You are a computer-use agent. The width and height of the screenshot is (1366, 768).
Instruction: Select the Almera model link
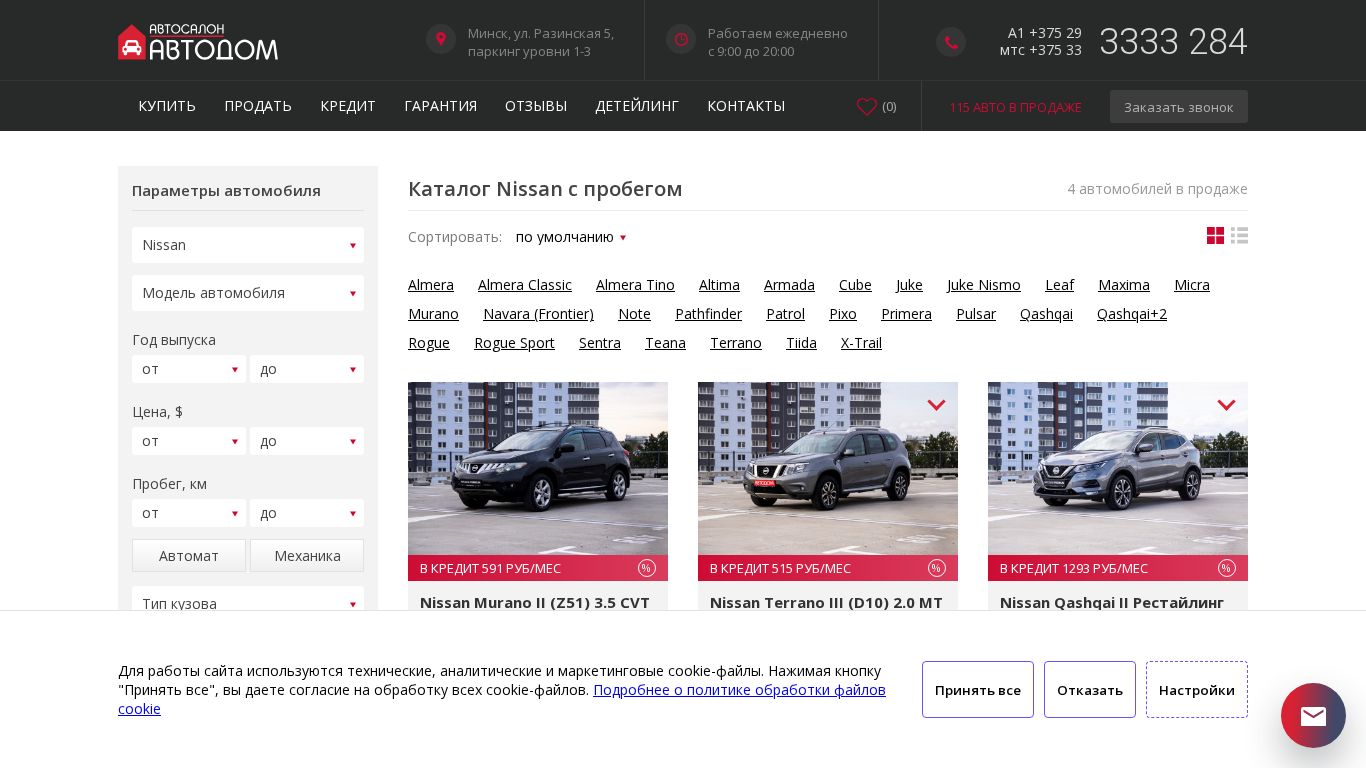431,285
